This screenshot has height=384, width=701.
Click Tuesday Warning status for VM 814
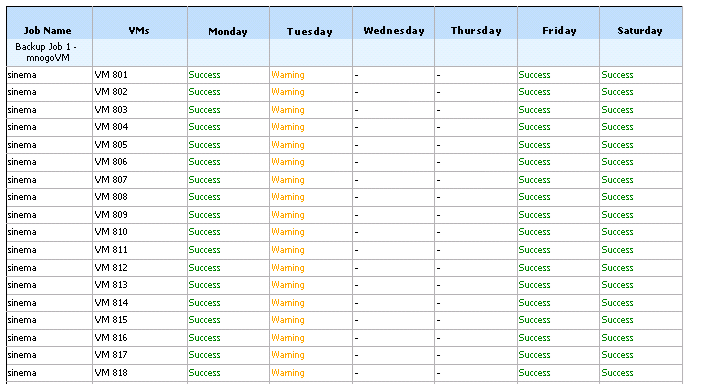click(287, 303)
